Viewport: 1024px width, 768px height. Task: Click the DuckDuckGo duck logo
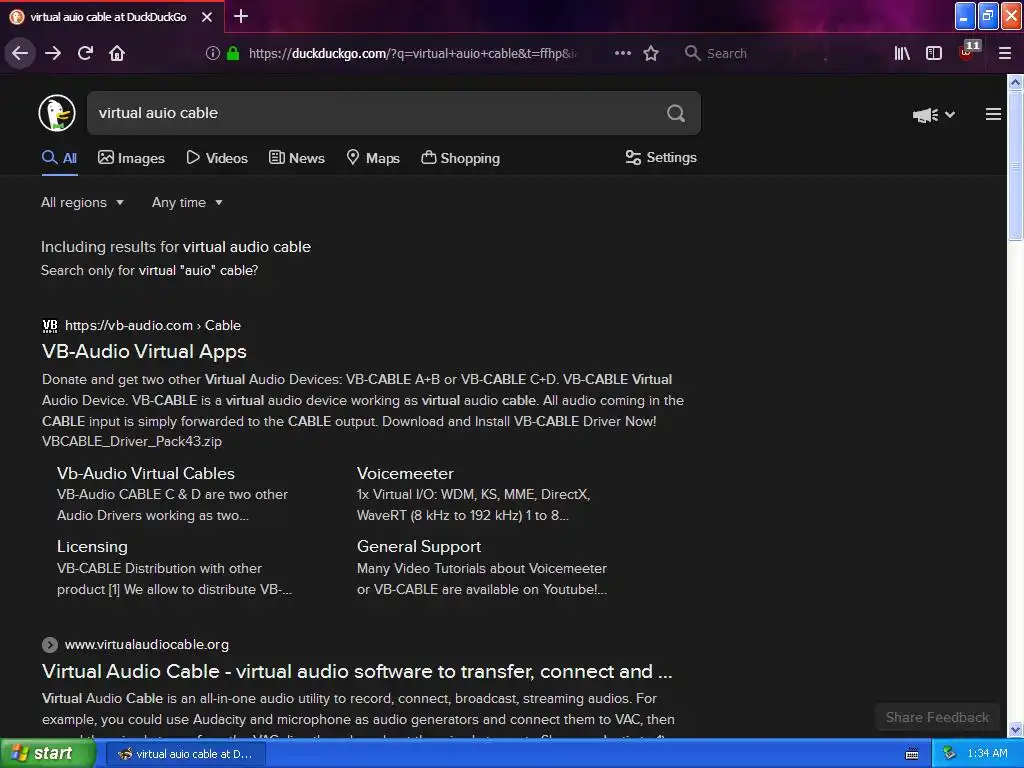[x=57, y=113]
